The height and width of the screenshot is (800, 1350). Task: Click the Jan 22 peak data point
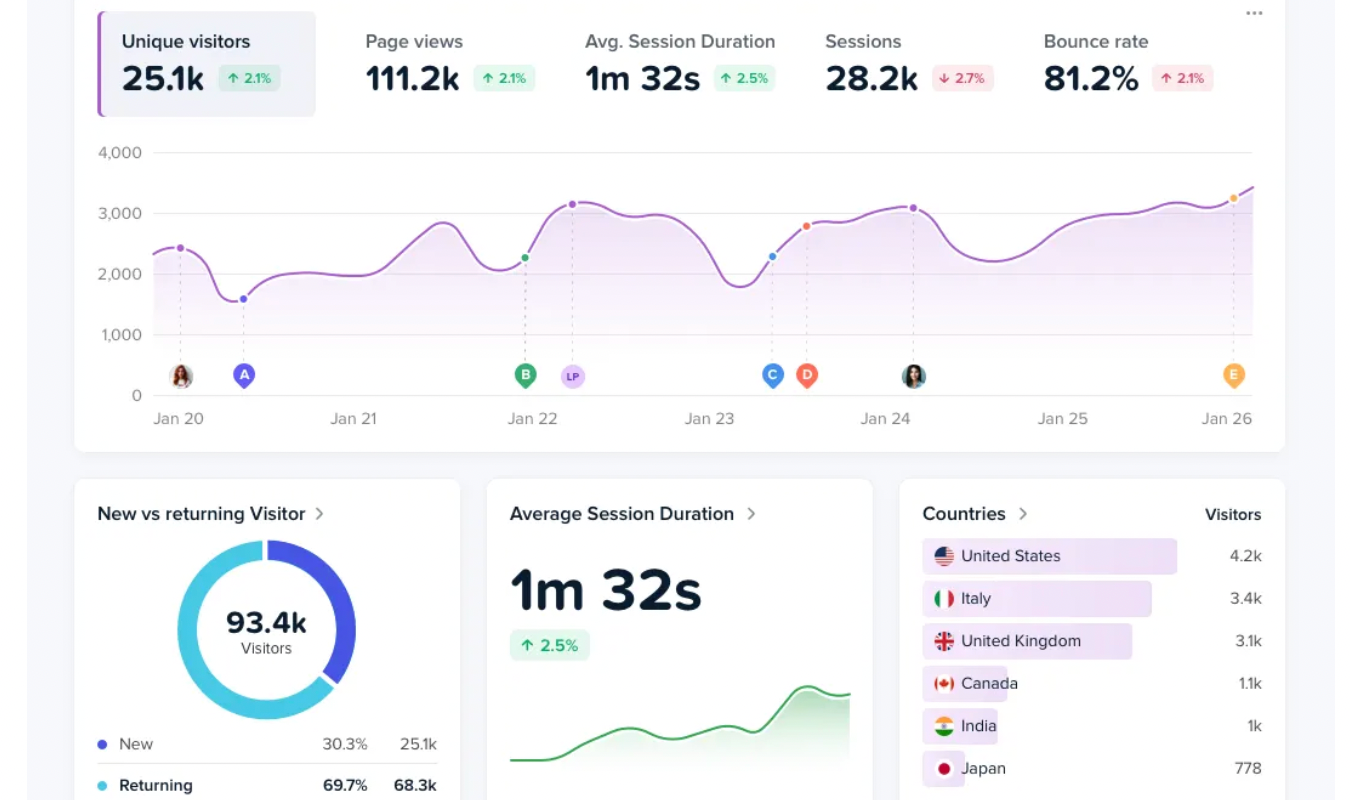[572, 203]
